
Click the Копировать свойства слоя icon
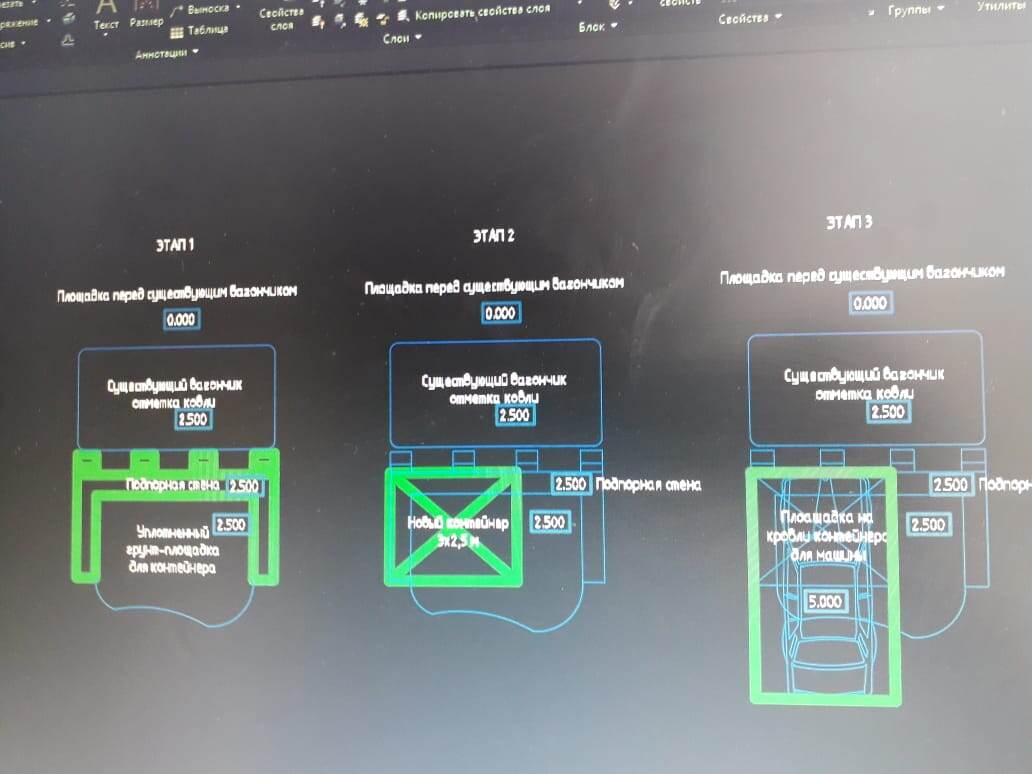pyautogui.click(x=403, y=15)
